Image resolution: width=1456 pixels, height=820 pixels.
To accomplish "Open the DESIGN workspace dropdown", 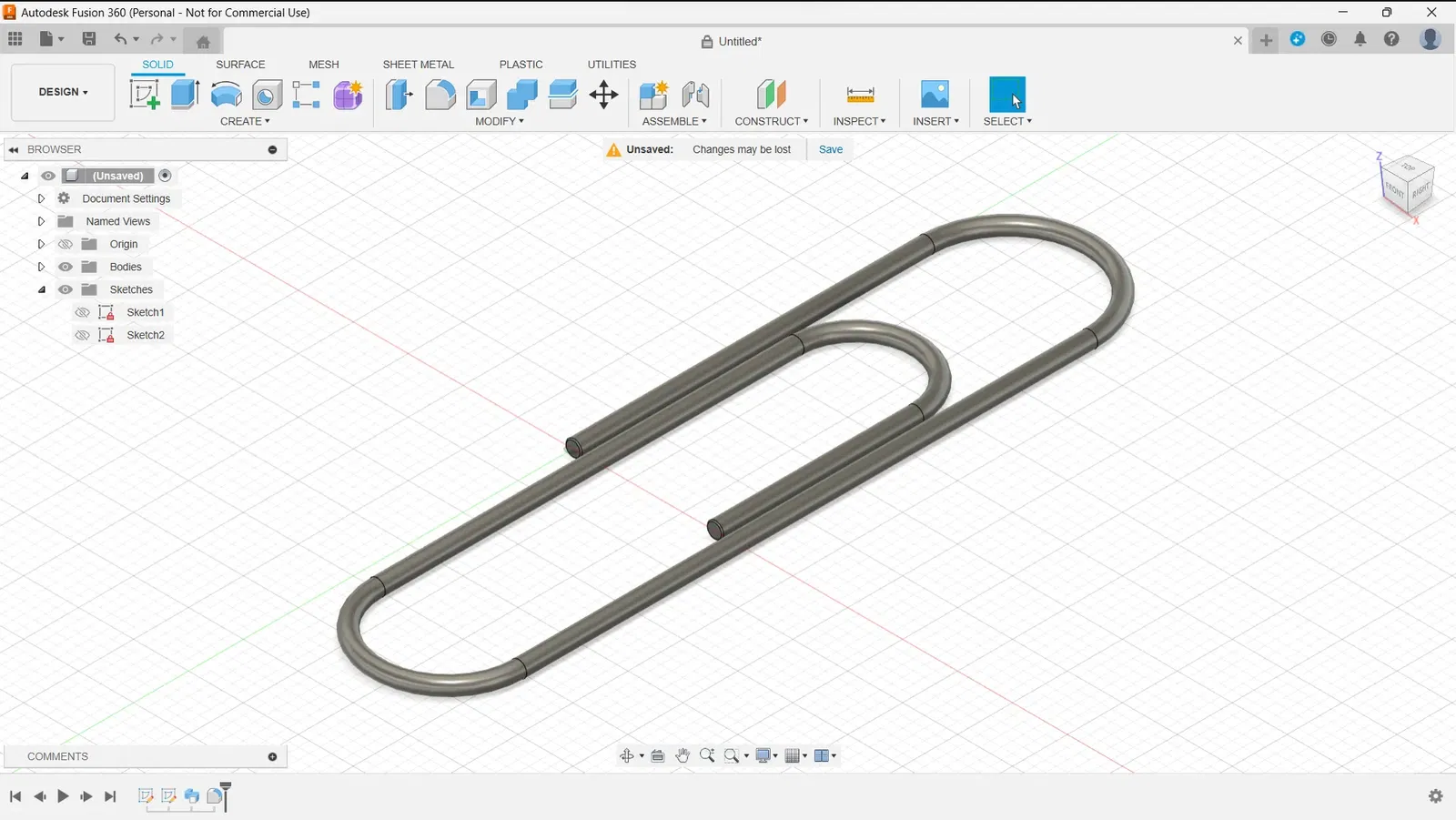I will tap(63, 92).
